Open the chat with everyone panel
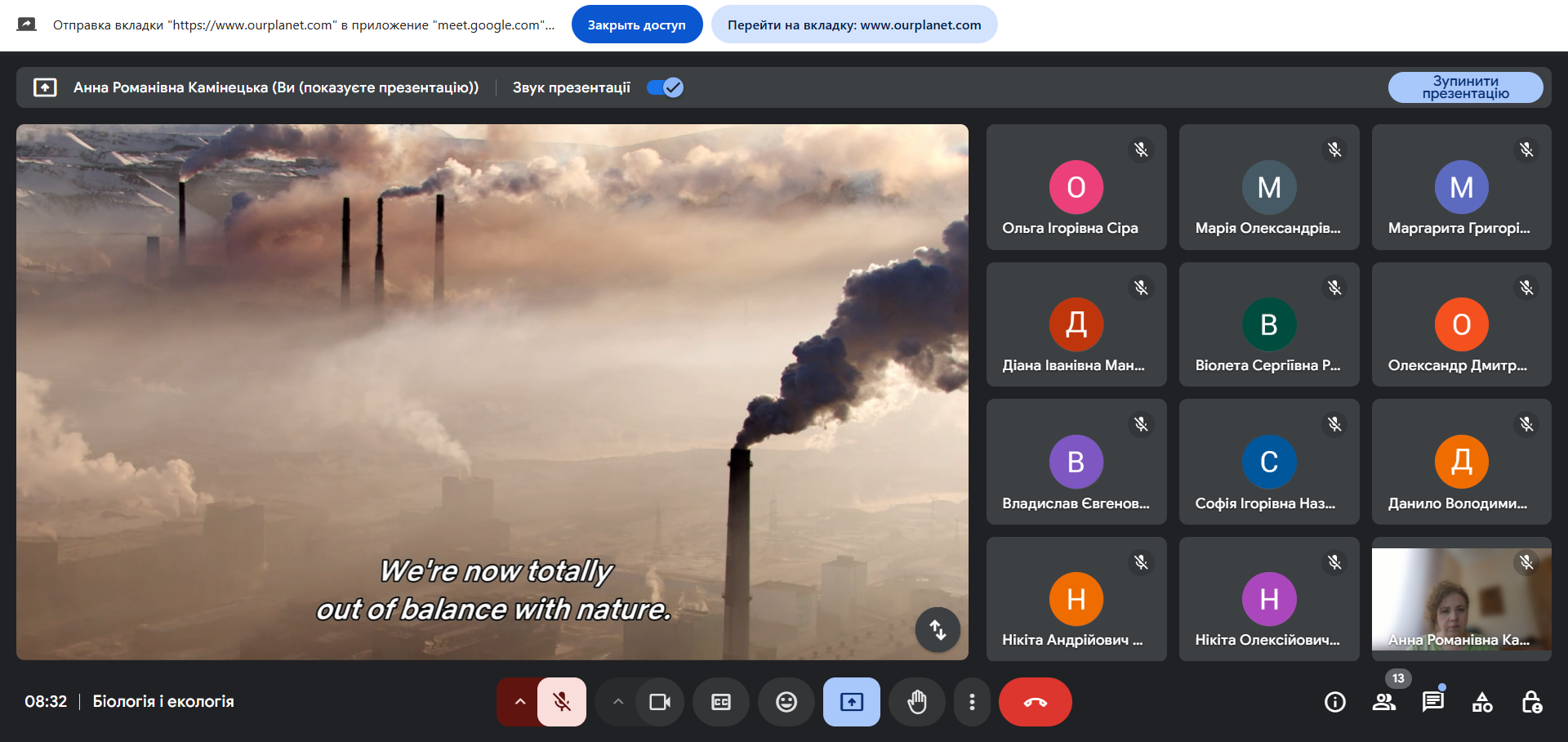 [1432, 702]
